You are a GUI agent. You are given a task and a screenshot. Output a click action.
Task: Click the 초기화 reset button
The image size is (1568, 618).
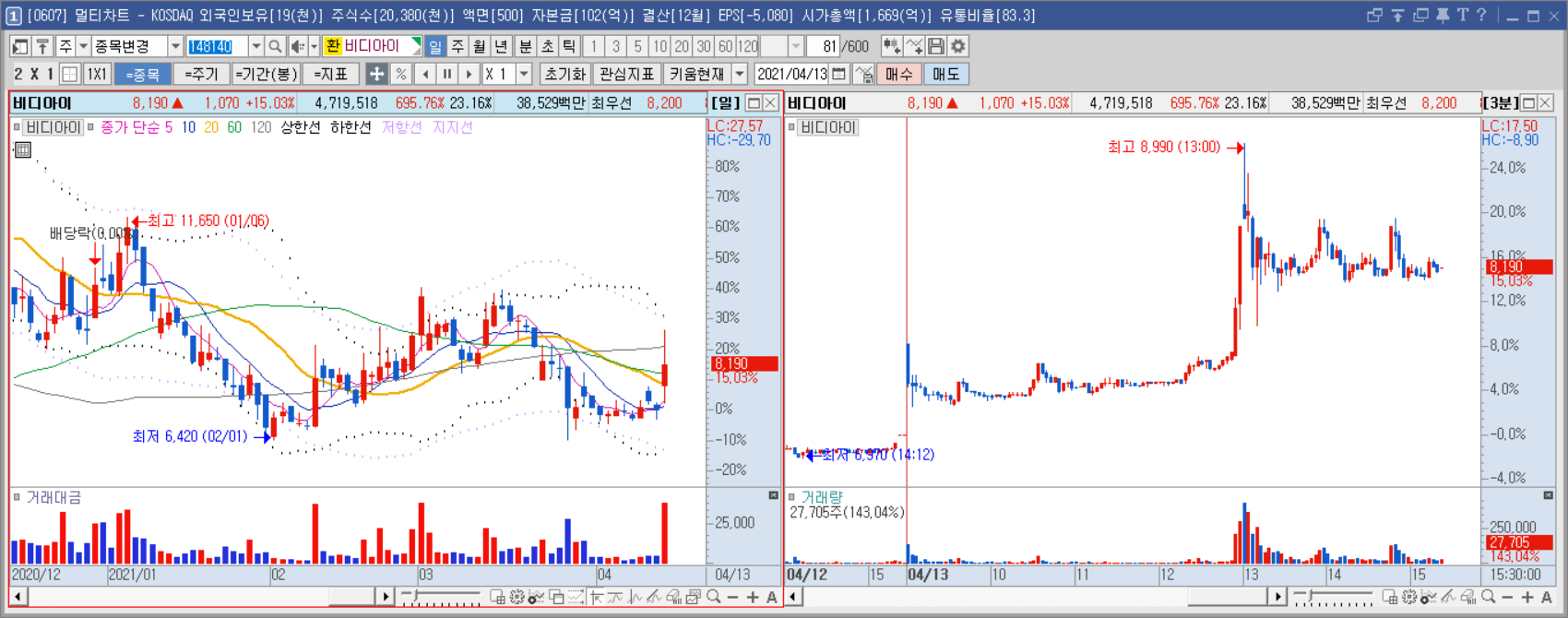pos(564,74)
